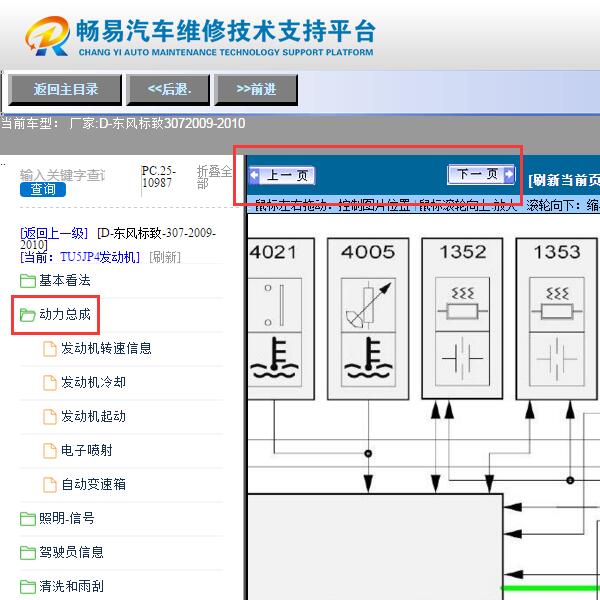Viewport: 600px width, 600px height.
Task: Click the [当前：TU5JP4发动机] link
Action: (x=80, y=257)
